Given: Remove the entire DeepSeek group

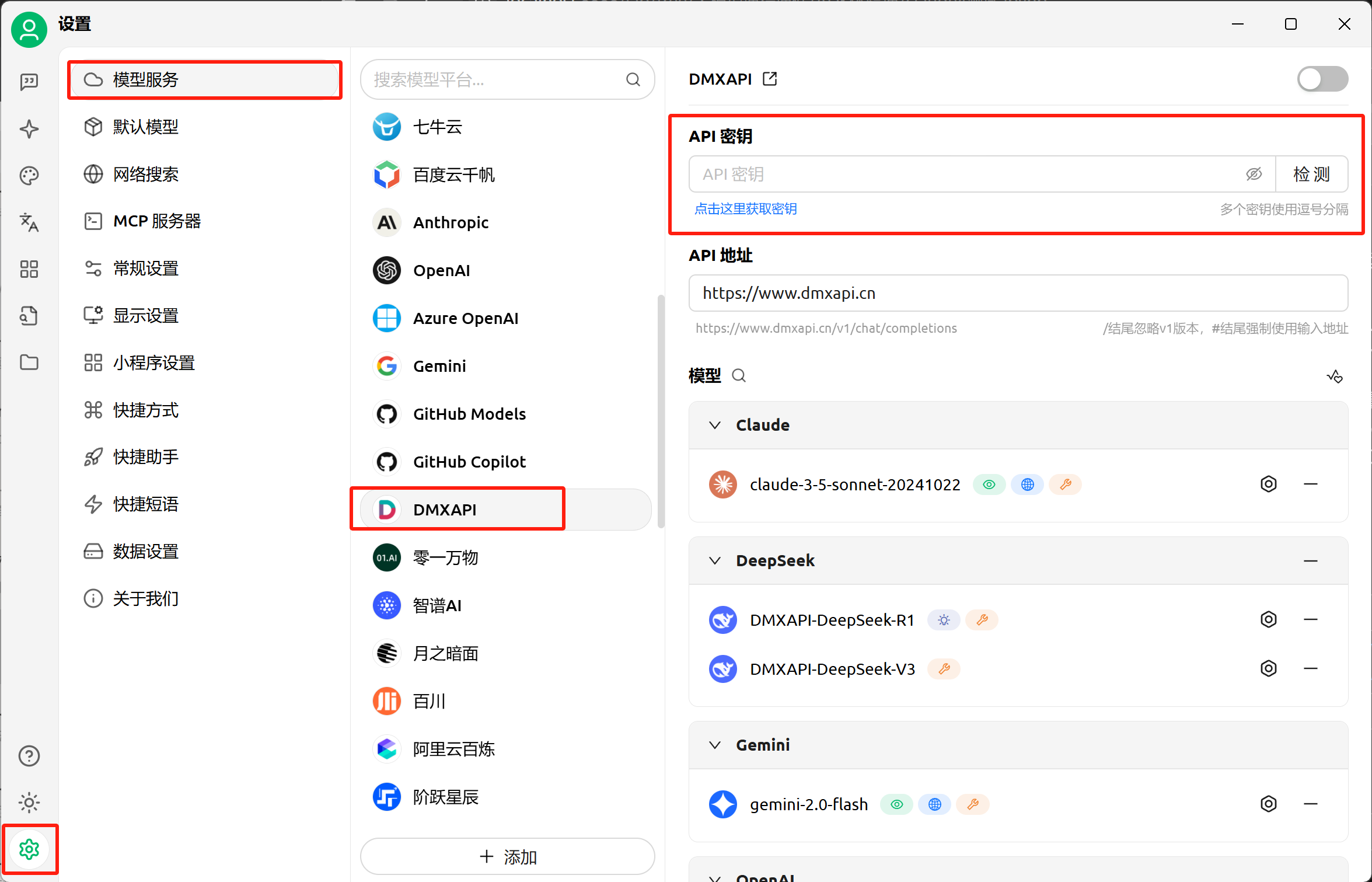Looking at the screenshot, I should [1311, 561].
